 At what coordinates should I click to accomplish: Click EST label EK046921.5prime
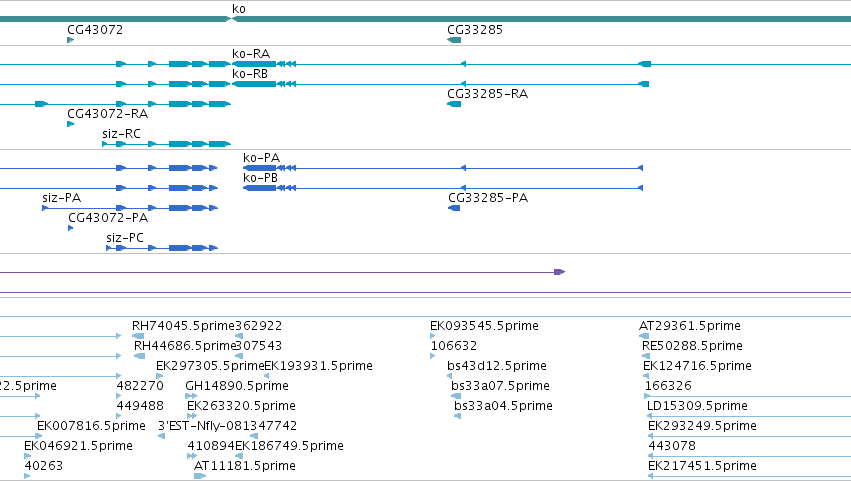pyautogui.click(x=79, y=446)
